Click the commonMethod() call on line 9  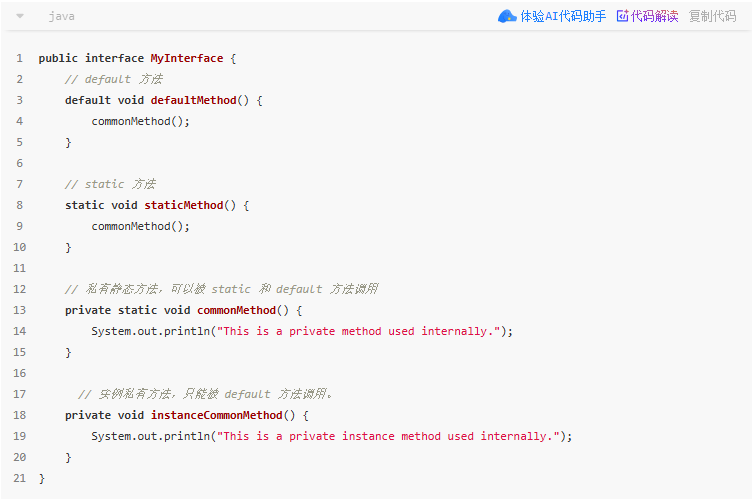pos(141,226)
